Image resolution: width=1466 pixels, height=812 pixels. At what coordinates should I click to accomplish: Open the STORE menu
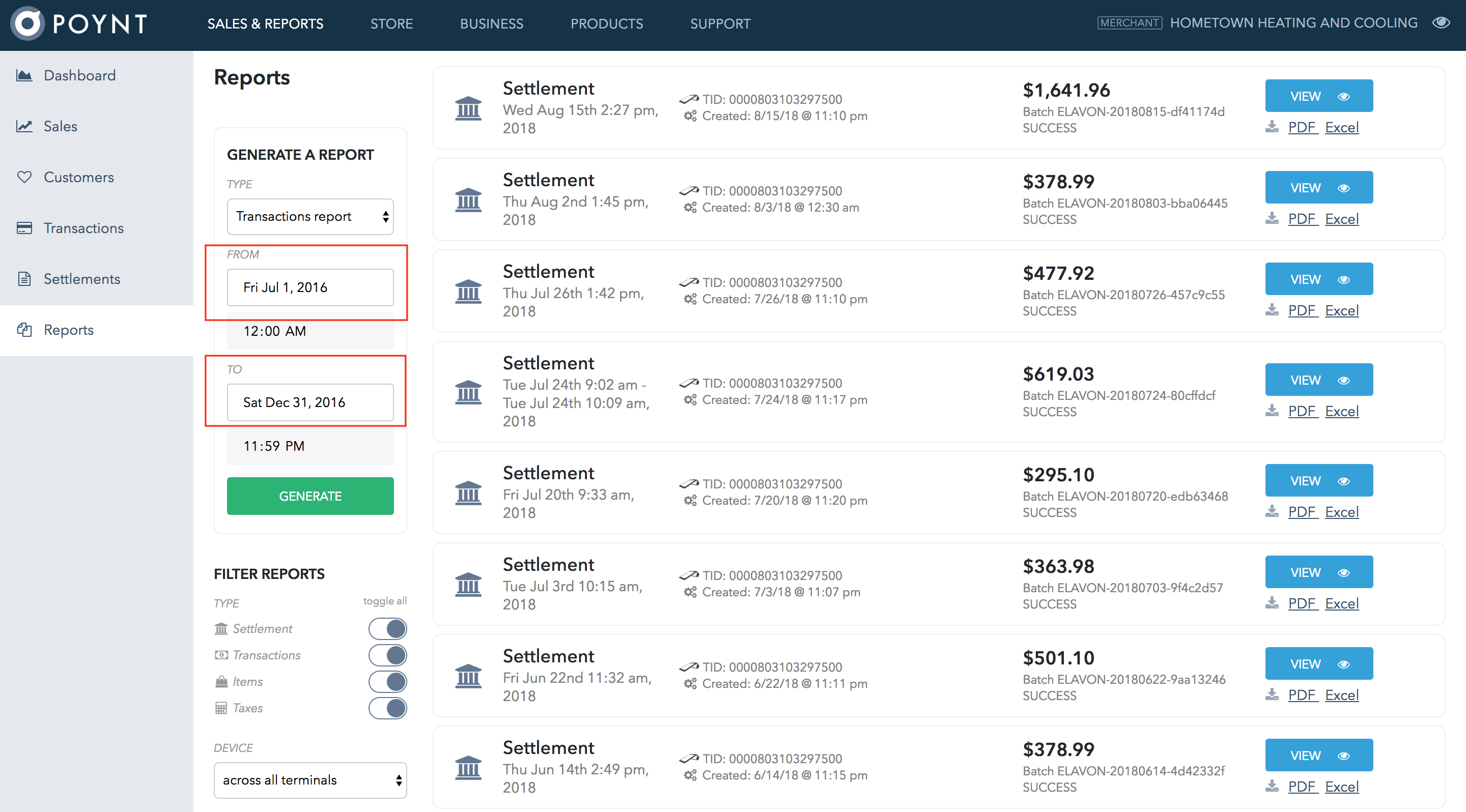pyautogui.click(x=391, y=23)
